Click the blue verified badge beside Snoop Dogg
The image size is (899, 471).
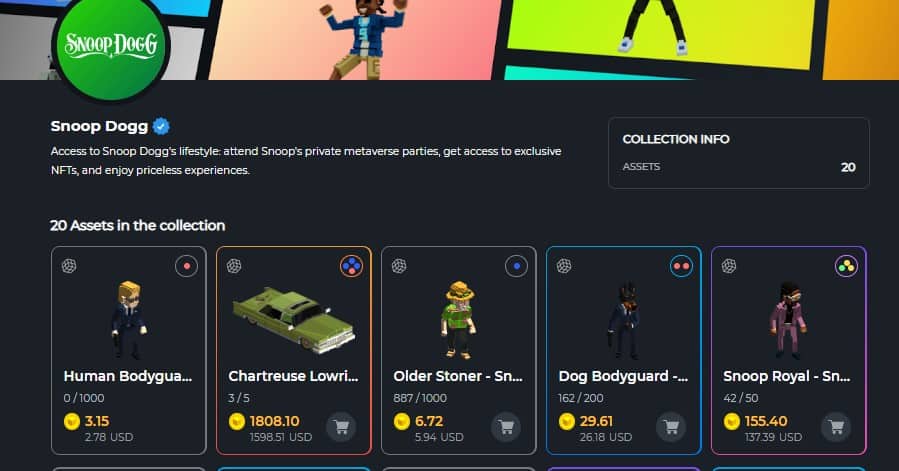point(162,126)
